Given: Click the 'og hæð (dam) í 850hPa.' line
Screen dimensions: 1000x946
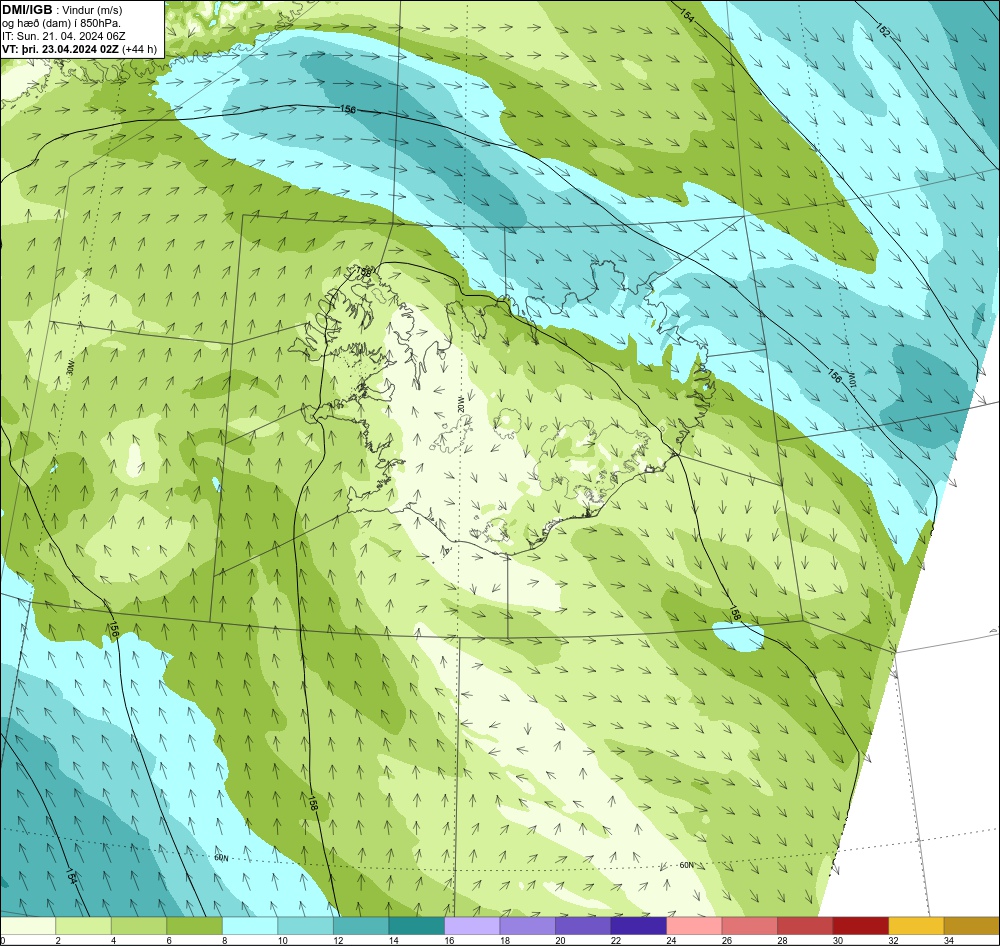Looking at the screenshot, I should click(x=61, y=23).
